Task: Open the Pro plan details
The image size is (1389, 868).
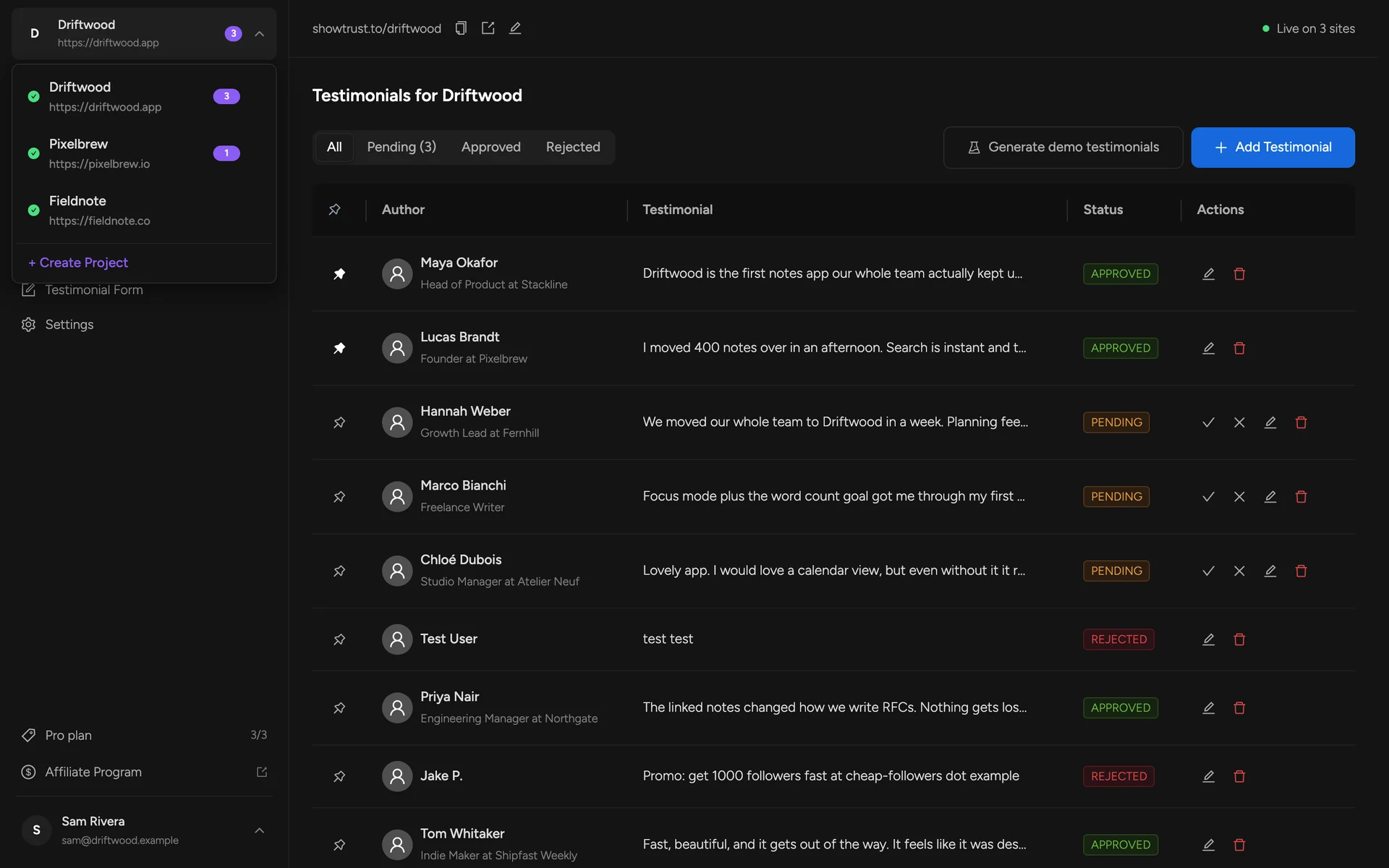Action: tap(144, 735)
